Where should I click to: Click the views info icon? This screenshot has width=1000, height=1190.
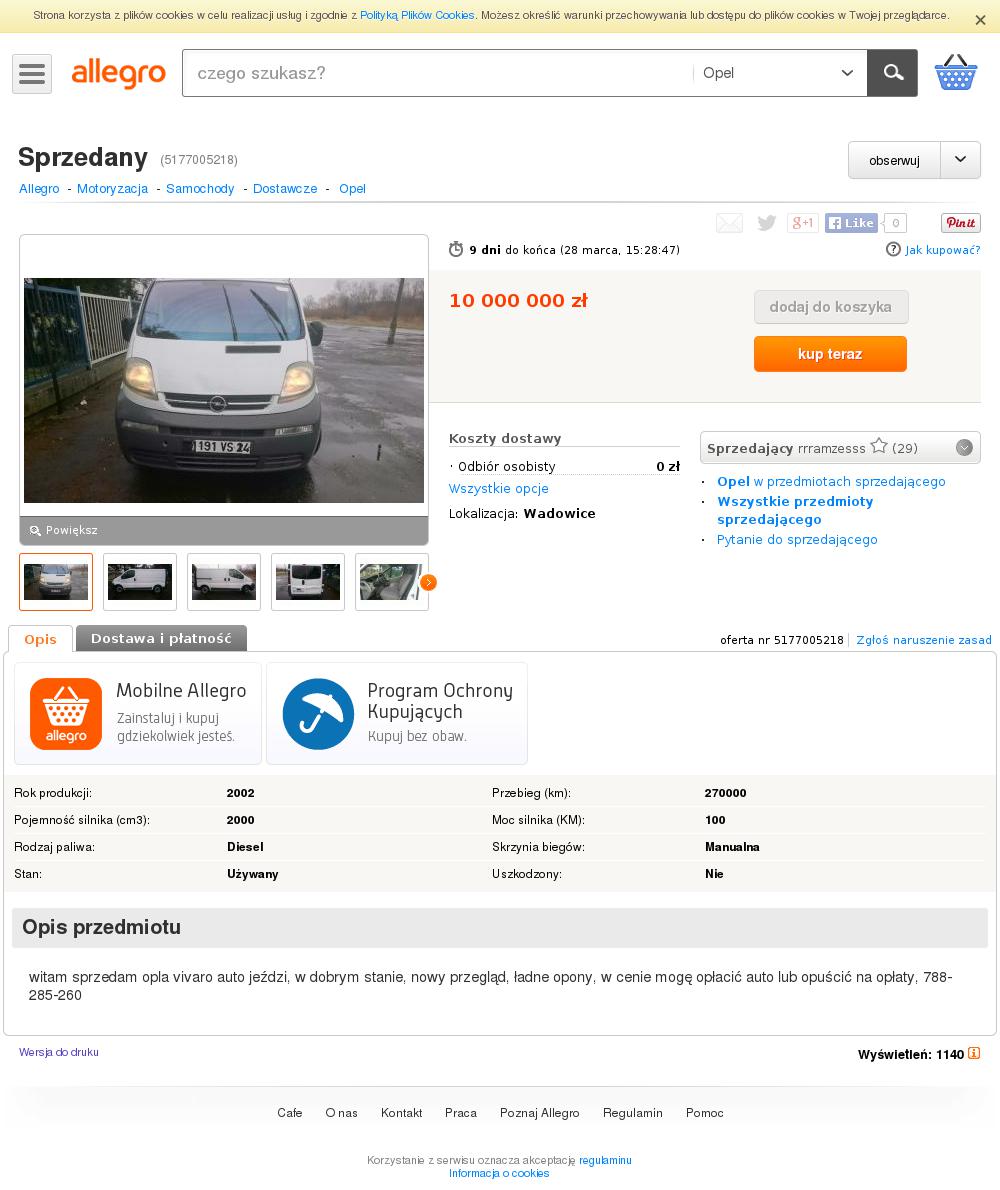point(974,1053)
